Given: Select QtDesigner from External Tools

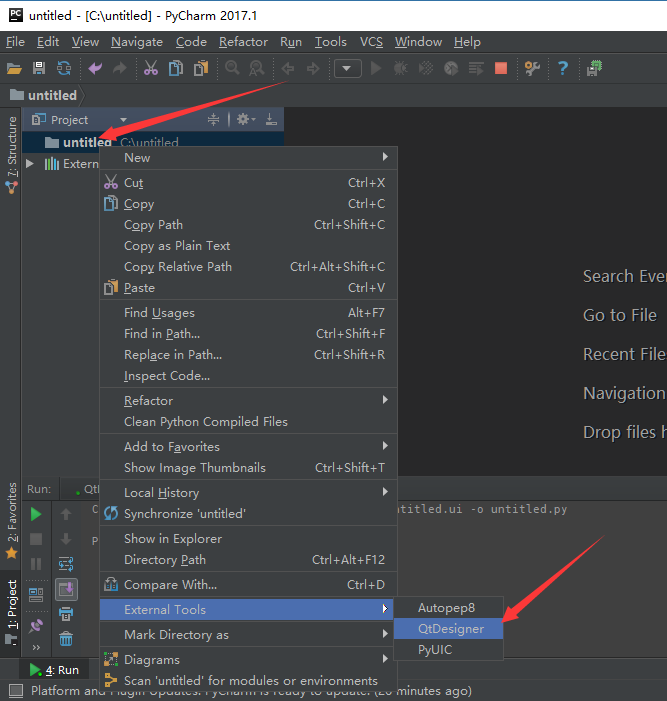Looking at the screenshot, I should pos(448,629).
